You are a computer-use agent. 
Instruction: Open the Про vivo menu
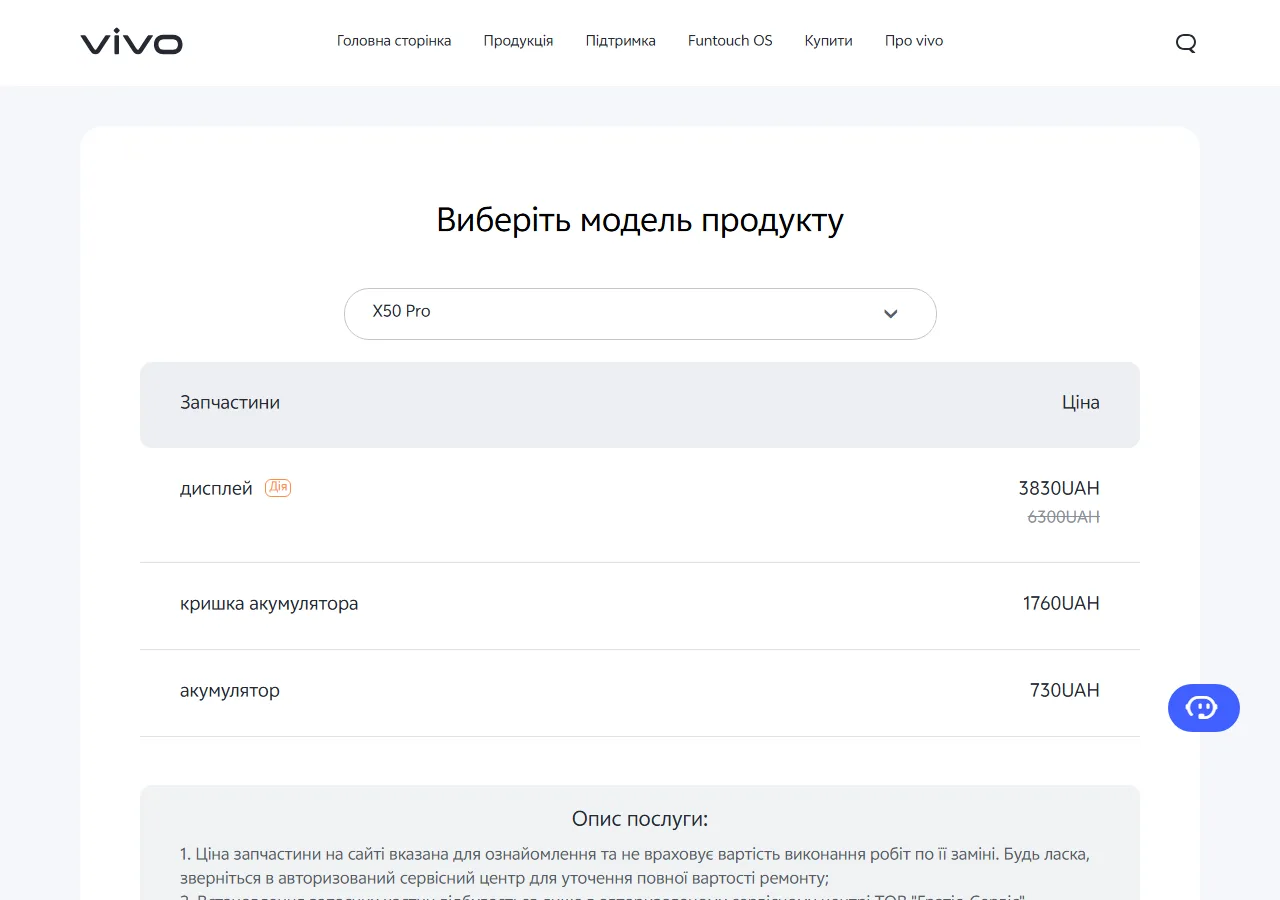click(914, 41)
